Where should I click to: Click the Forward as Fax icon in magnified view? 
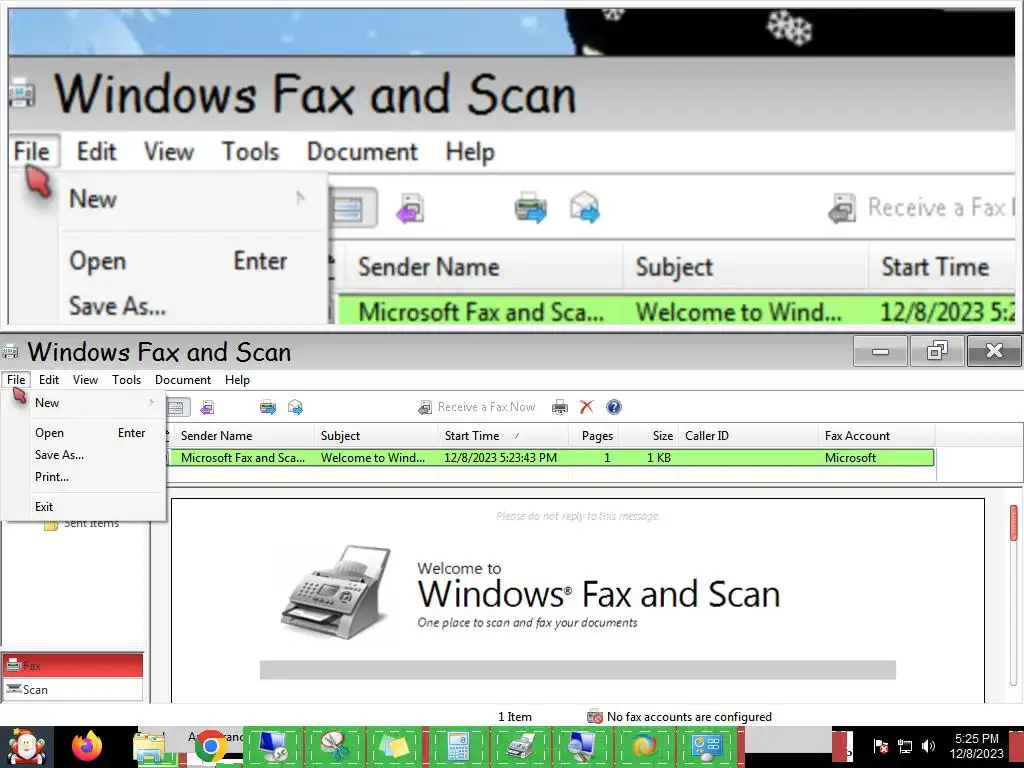tap(530, 208)
